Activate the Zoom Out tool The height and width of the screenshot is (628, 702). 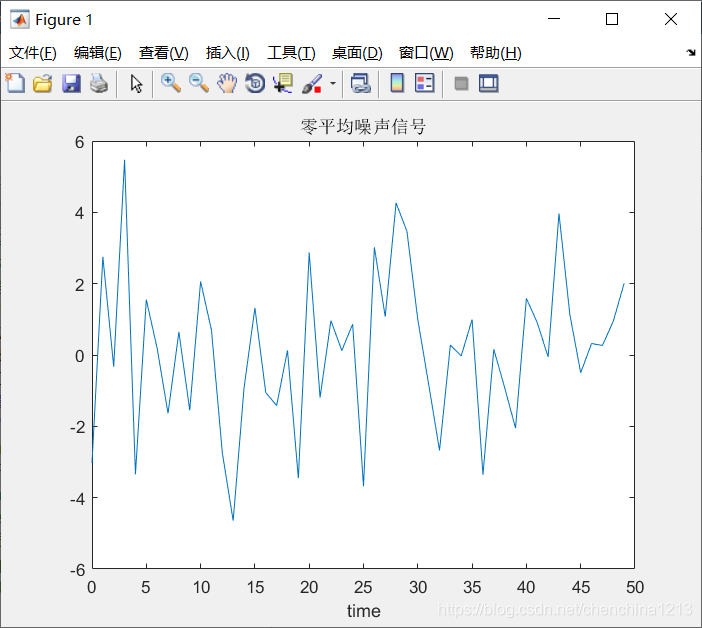point(199,84)
